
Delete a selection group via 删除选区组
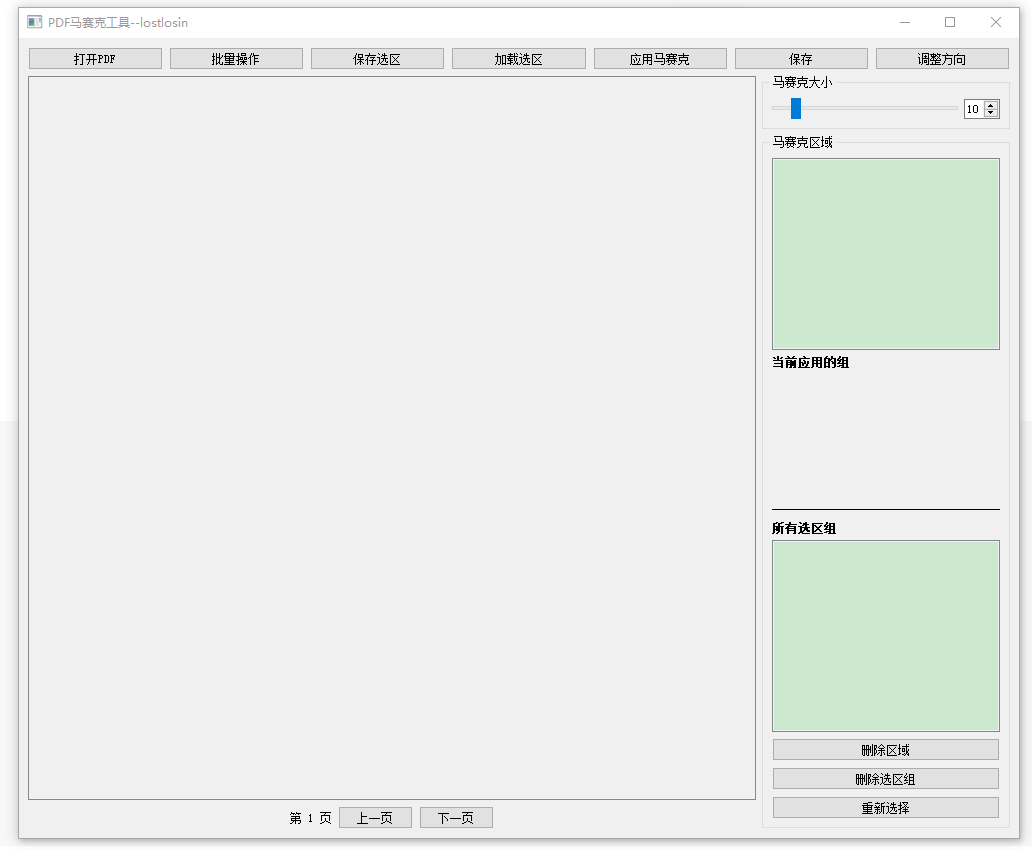coord(885,777)
